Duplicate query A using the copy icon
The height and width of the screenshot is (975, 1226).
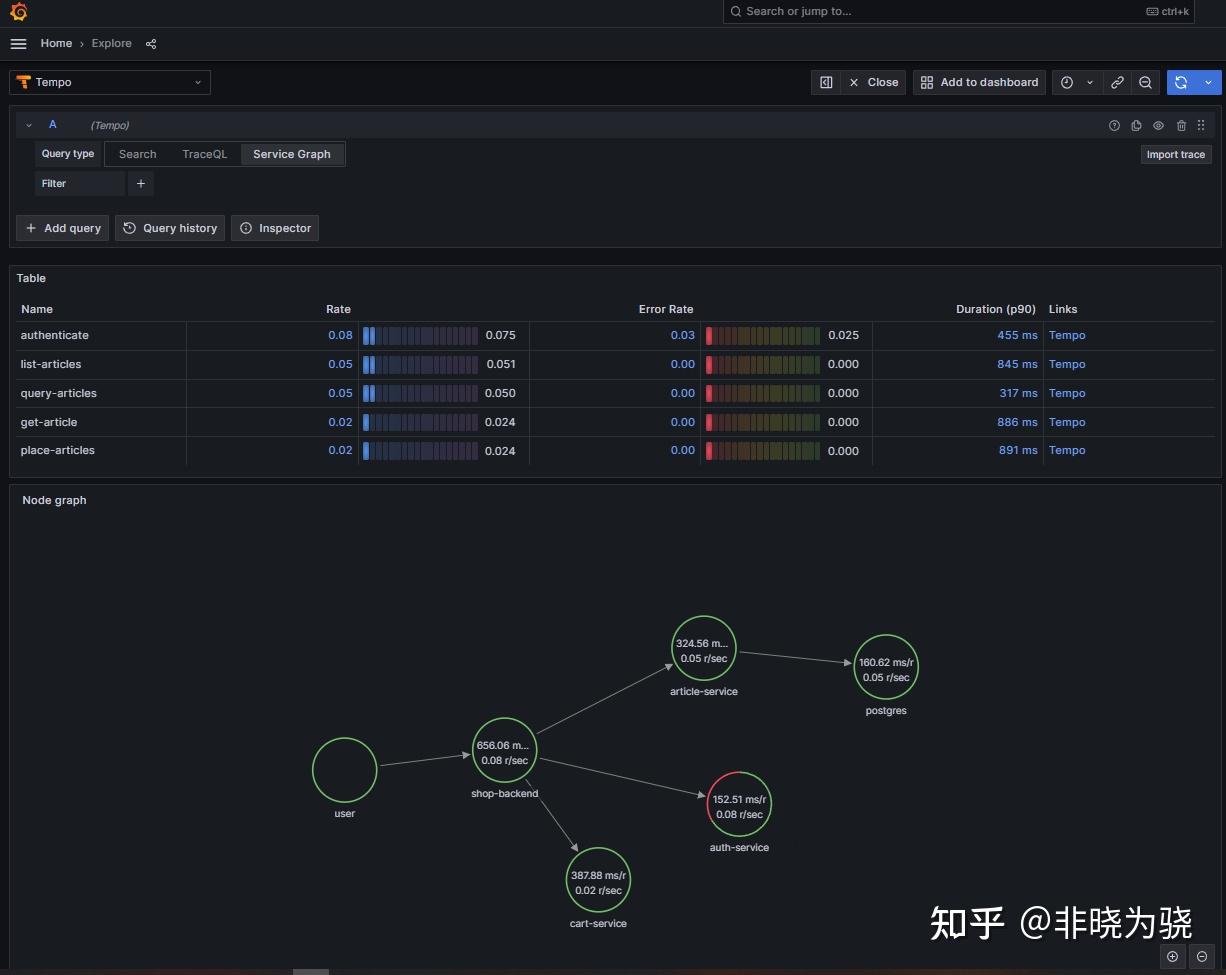(1136, 125)
